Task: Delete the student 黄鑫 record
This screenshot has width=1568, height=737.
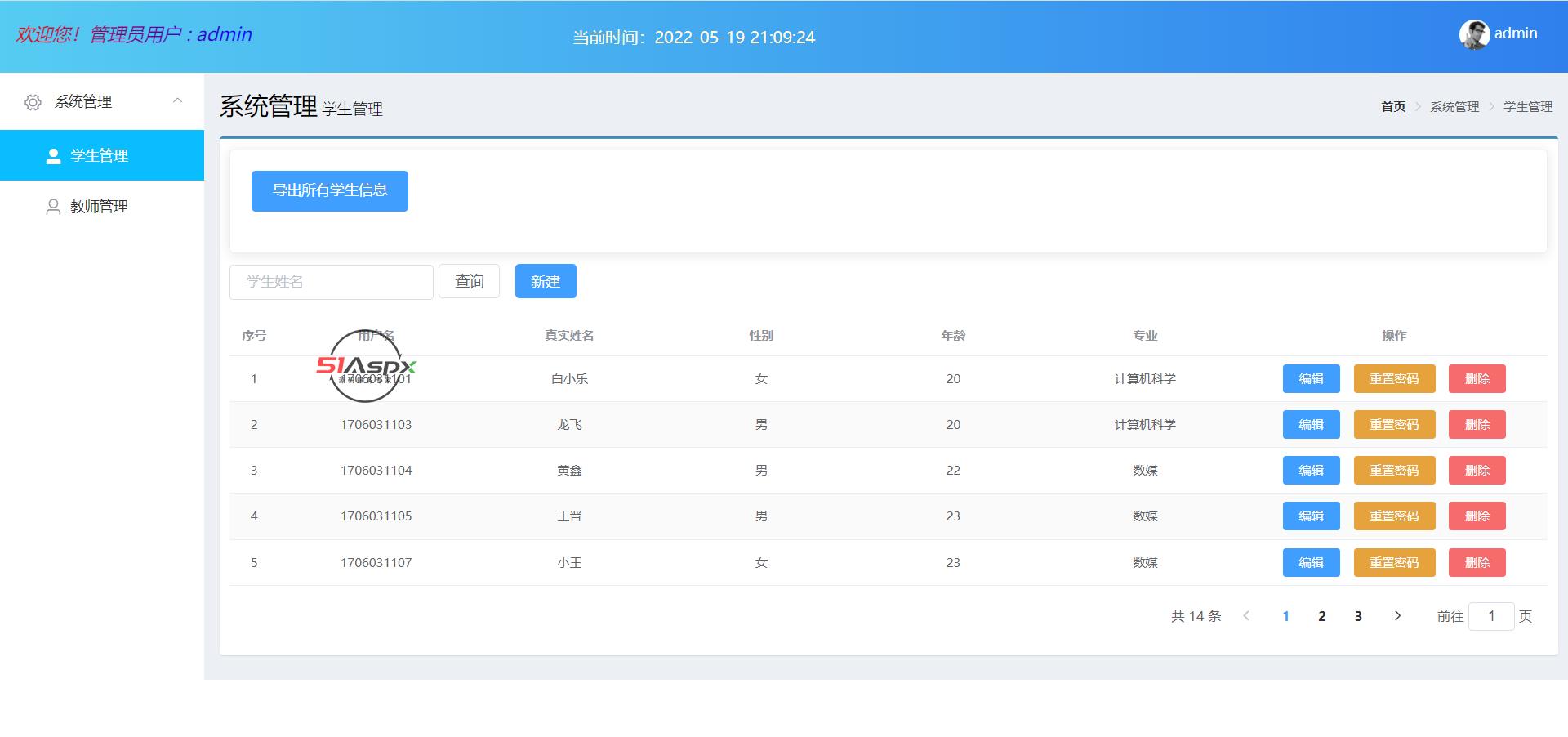Action: tap(1477, 471)
